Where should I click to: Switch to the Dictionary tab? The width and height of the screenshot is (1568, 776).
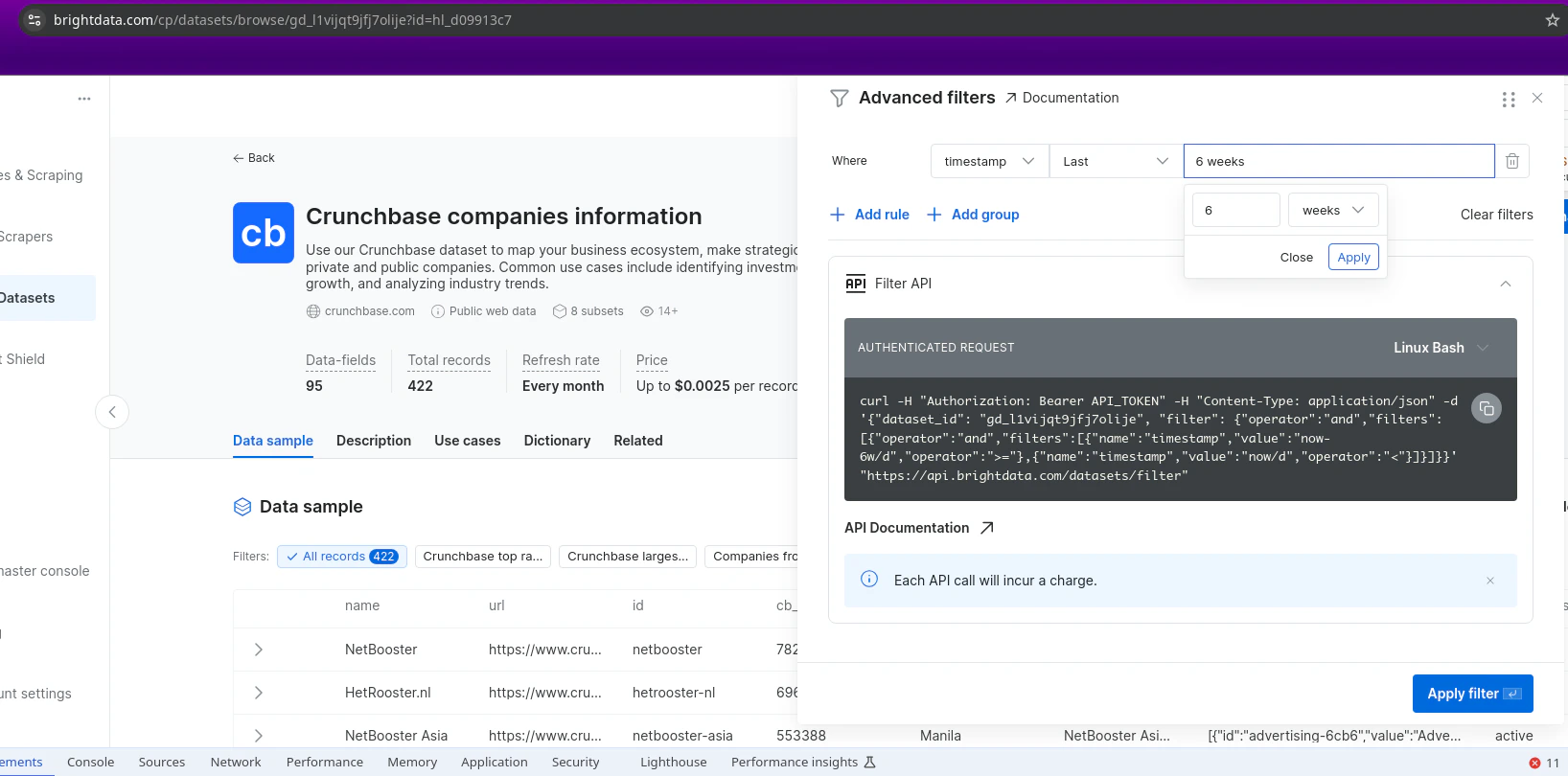(557, 441)
